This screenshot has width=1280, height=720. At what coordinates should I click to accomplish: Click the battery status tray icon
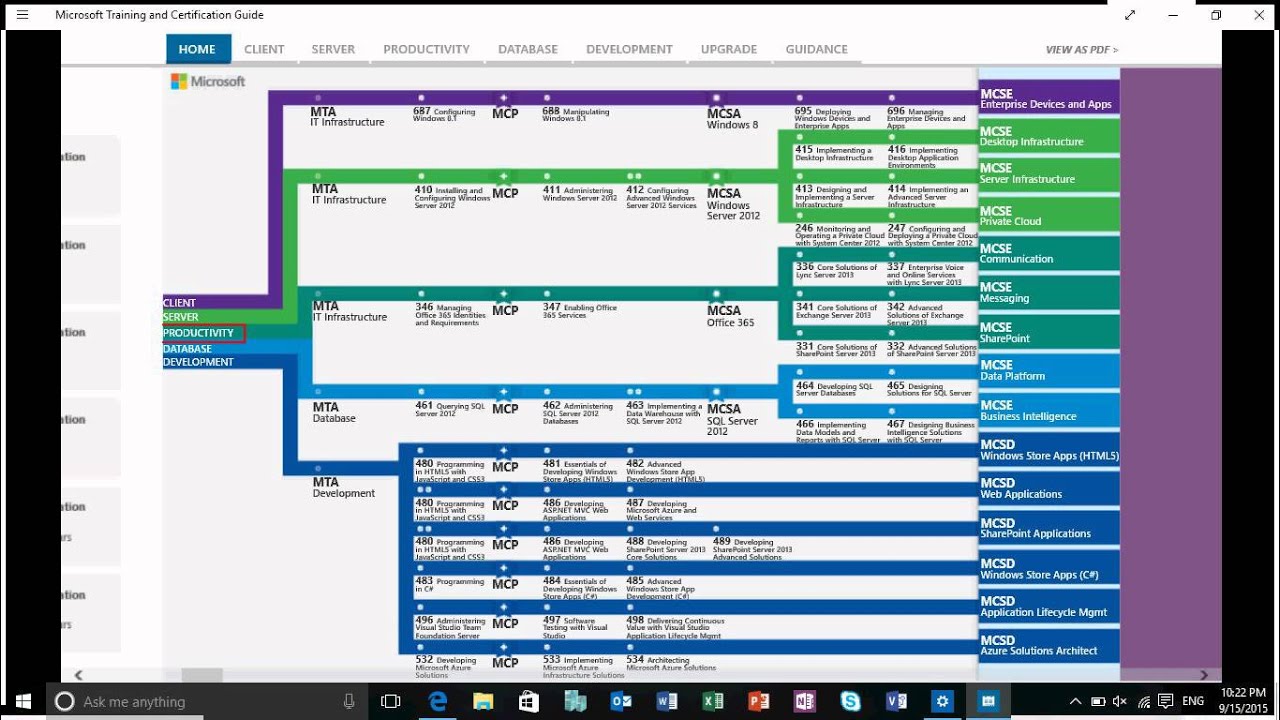click(1098, 701)
